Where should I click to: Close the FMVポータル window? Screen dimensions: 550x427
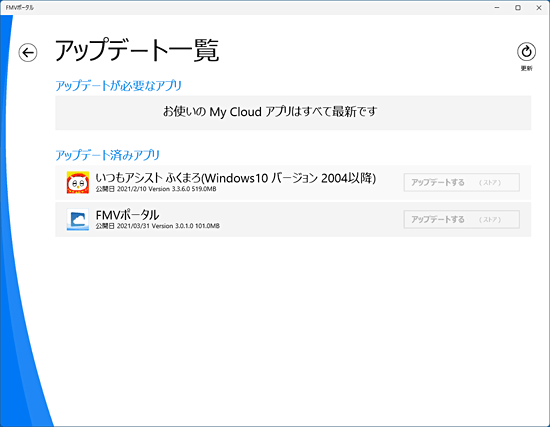coord(539,8)
